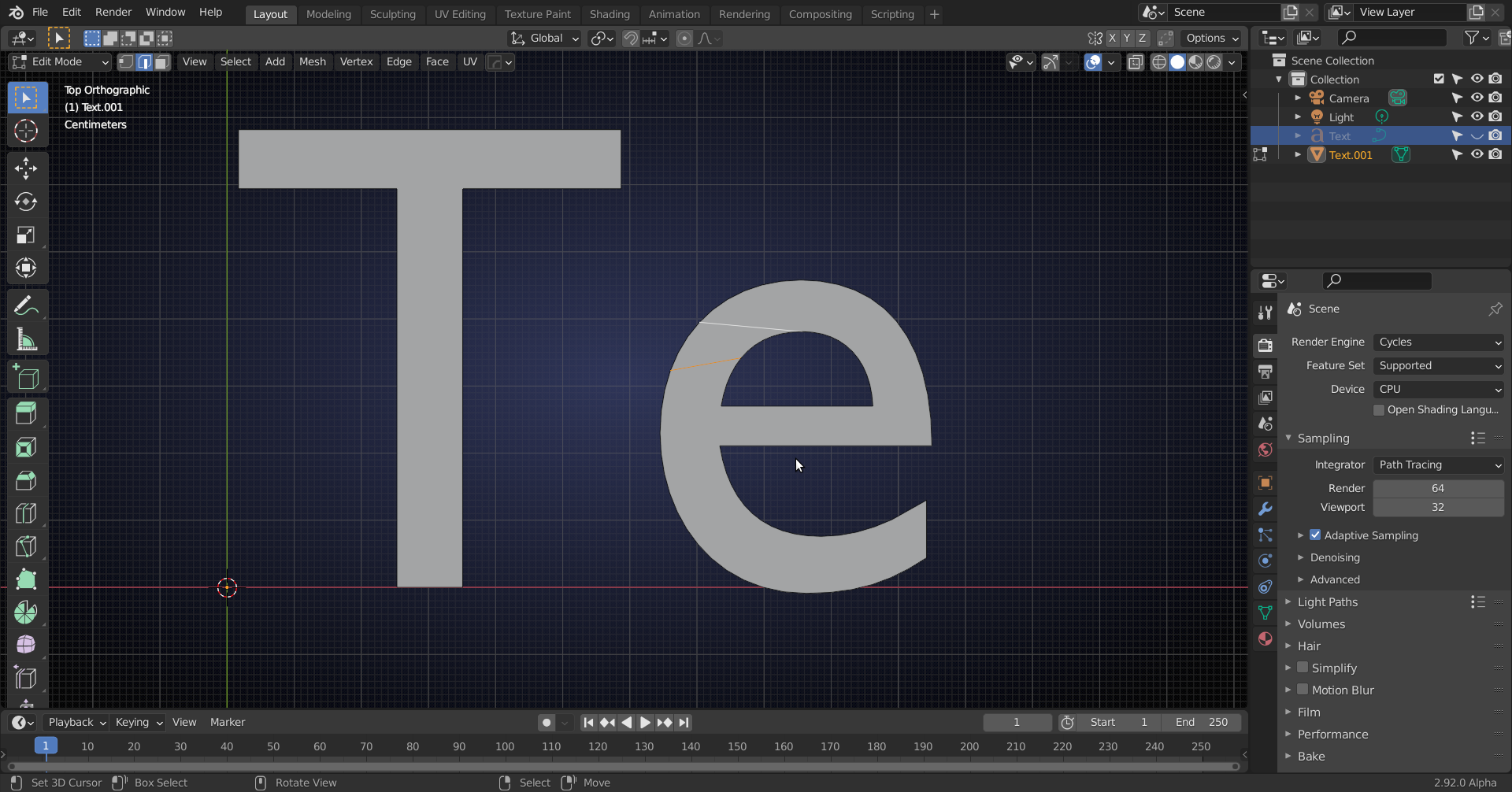The image size is (1512, 792).
Task: Choose the 3D Cursor tool
Action: tap(26, 131)
